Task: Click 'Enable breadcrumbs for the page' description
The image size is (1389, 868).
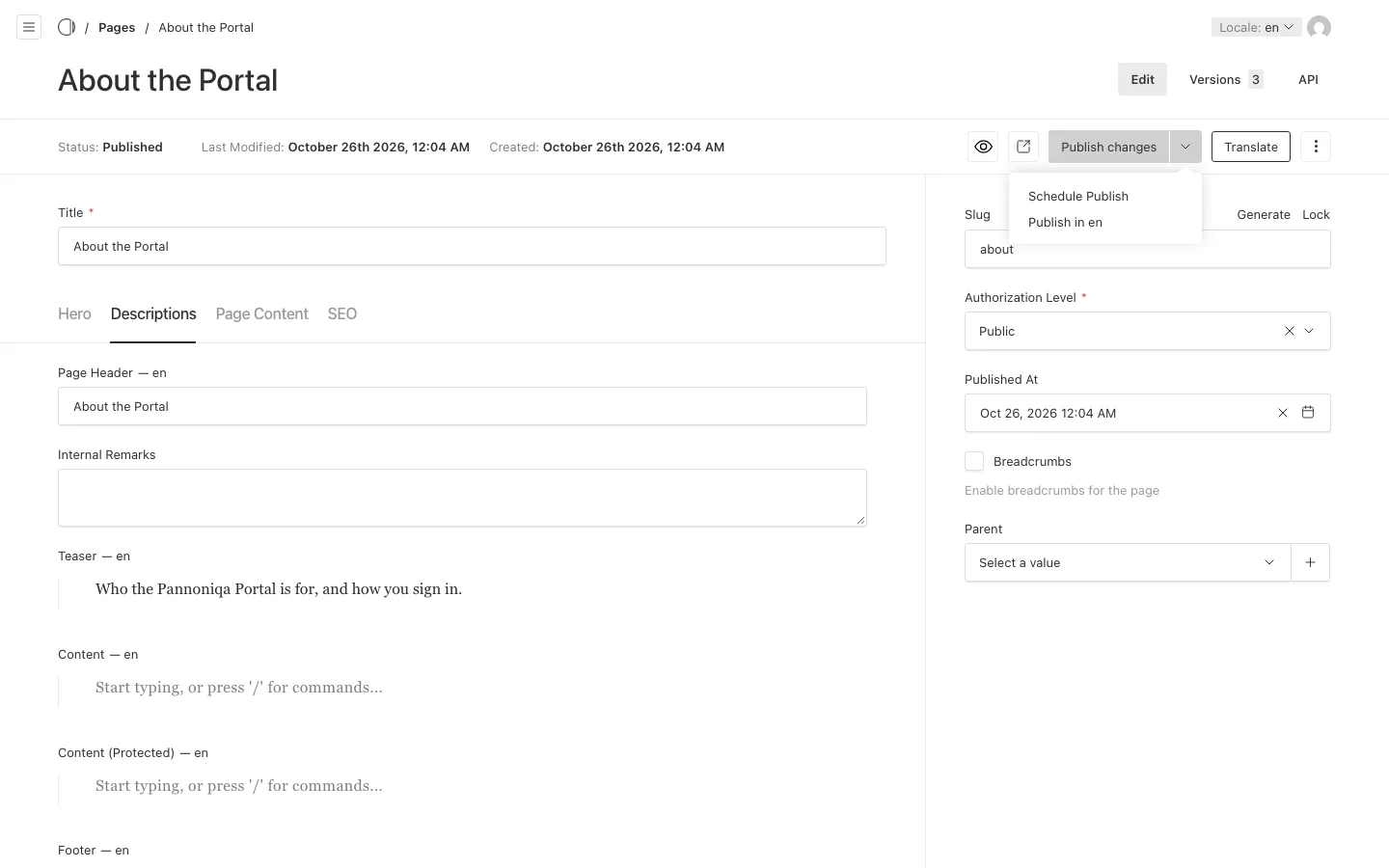Action: pos(1062,490)
